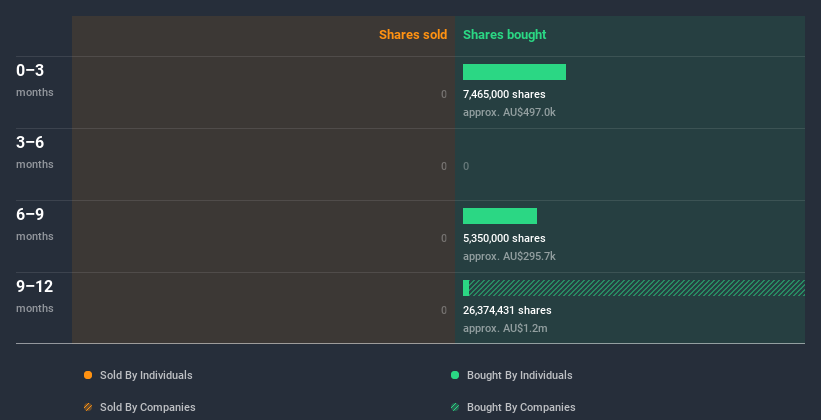Click the '5,350,000 shares' value

[x=504, y=238]
